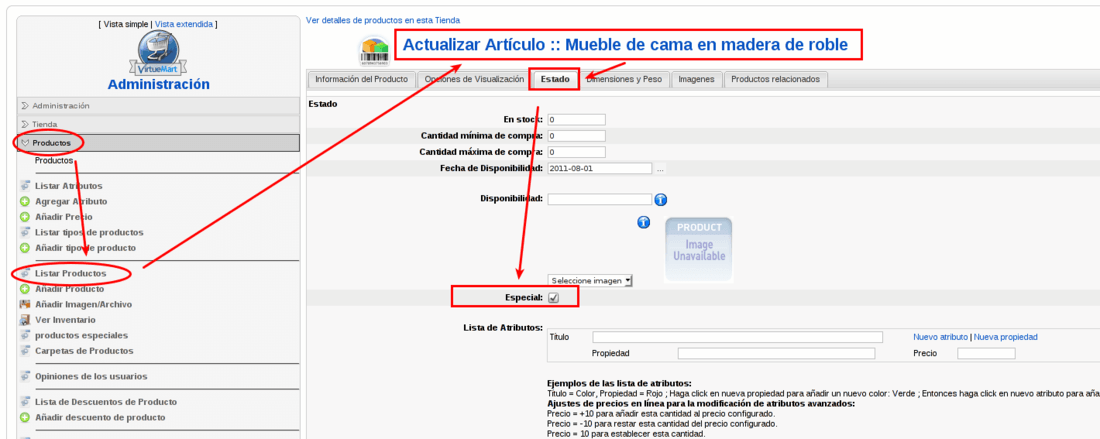The width and height of the screenshot is (1100, 439).
Task: Click the Vista simple link
Action: [126, 24]
